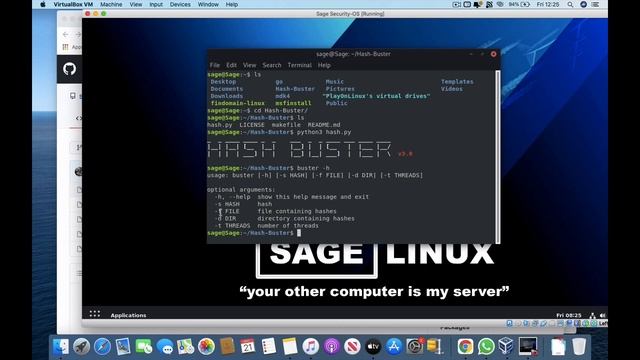Open Apple TV from the Dock

click(x=373, y=347)
